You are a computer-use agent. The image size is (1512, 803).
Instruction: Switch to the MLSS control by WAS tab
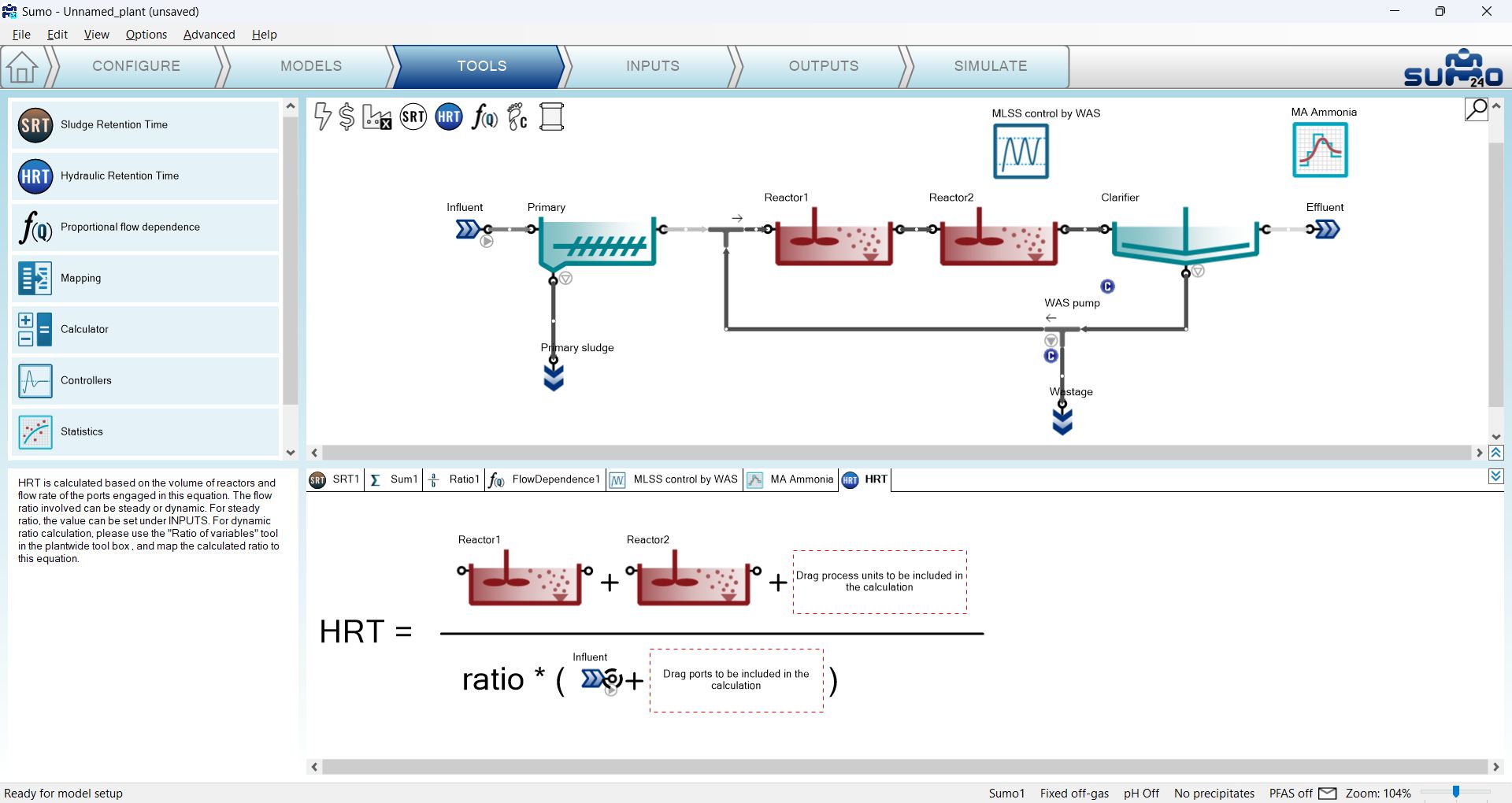(675, 479)
